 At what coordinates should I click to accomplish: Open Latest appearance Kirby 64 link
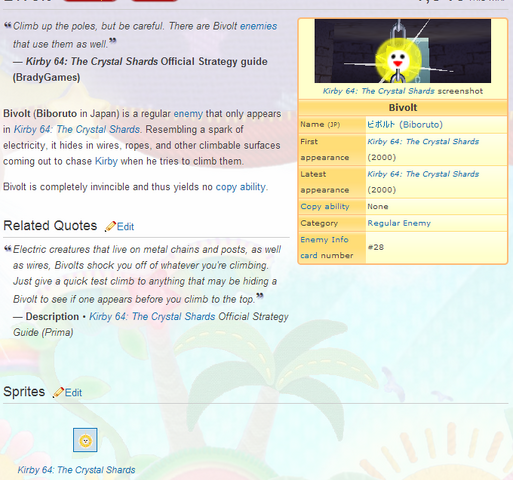(423, 174)
